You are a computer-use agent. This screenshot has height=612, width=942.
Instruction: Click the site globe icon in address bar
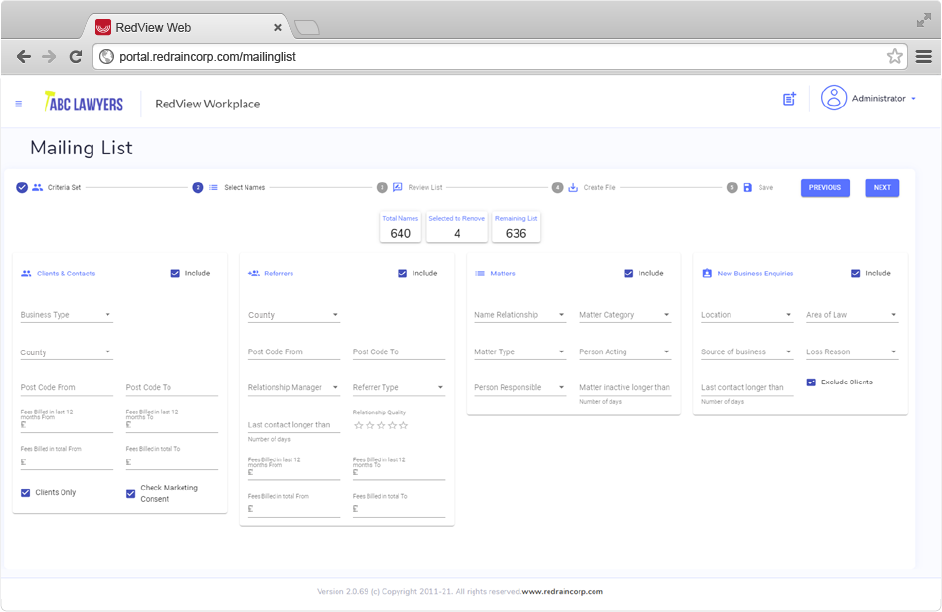[106, 56]
